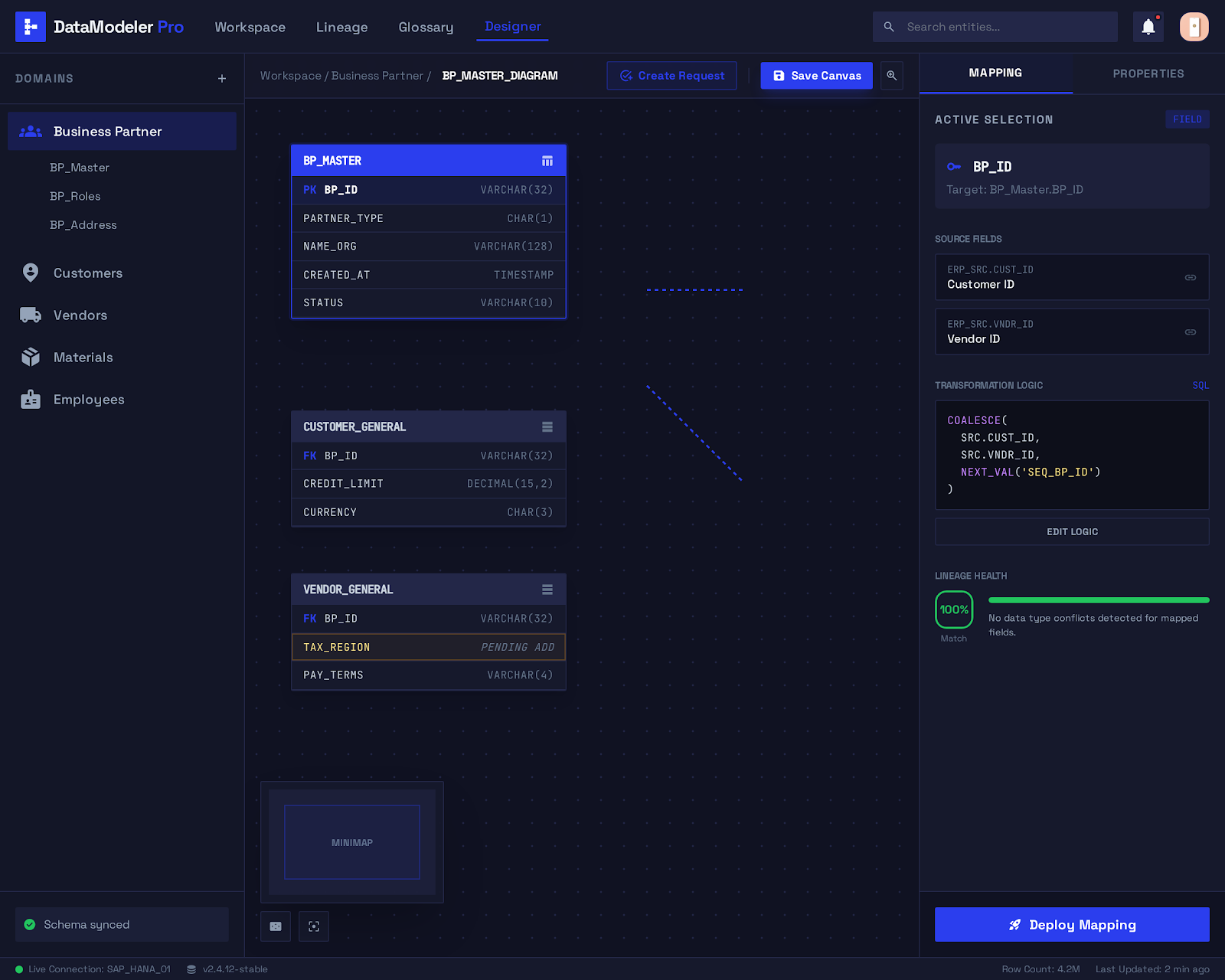Click the link icon beside Vendor ID
The width and height of the screenshot is (1225, 980).
(x=1190, y=332)
